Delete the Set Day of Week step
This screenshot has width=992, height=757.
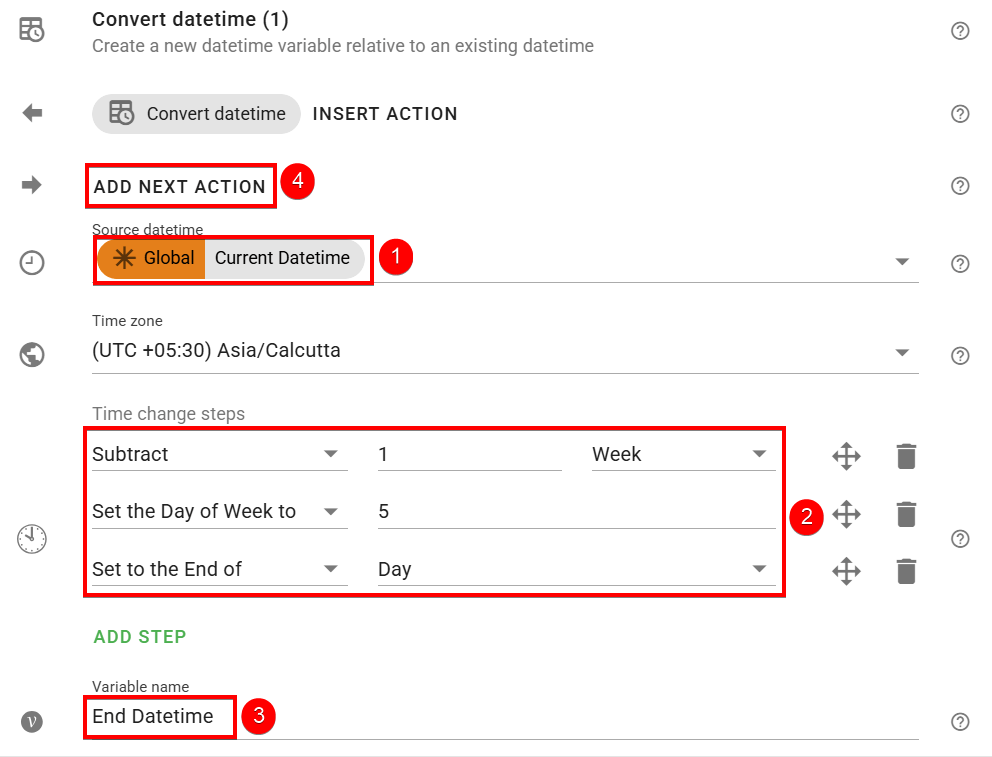pos(905,514)
